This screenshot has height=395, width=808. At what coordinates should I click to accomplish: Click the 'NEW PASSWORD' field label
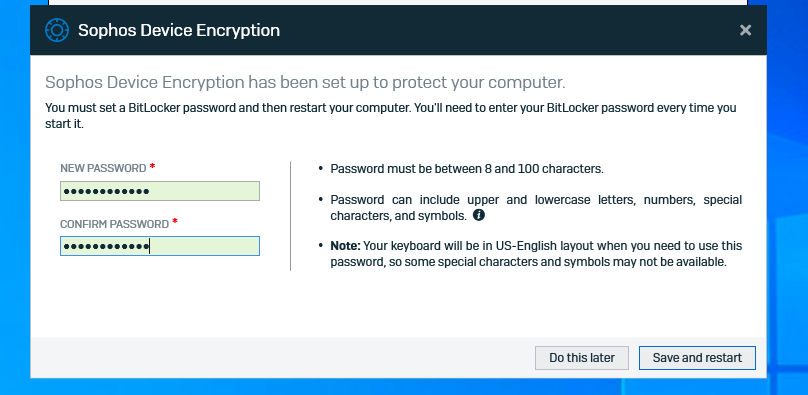(103, 168)
